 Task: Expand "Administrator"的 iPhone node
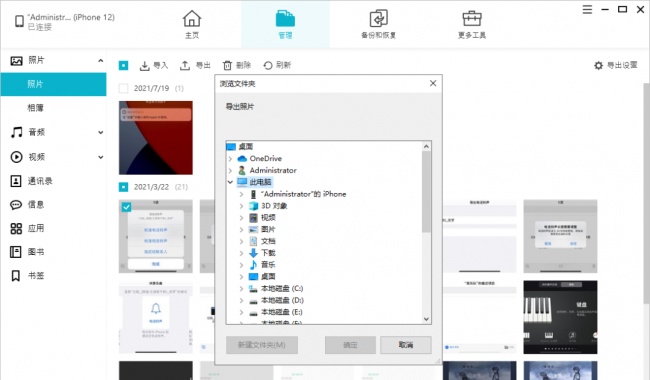point(242,194)
